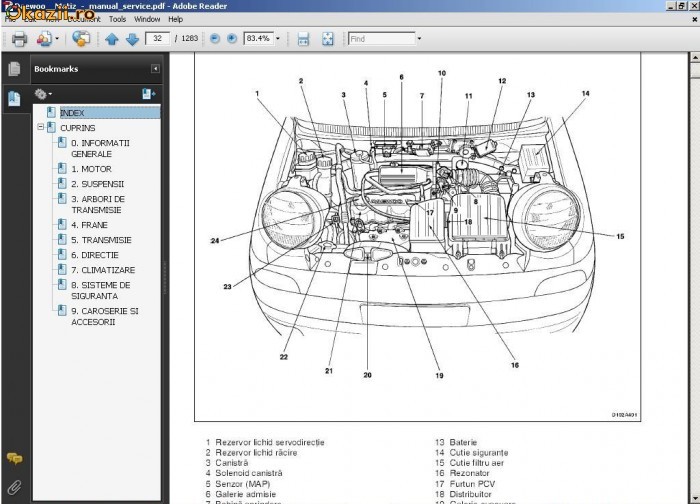
Task: Open bookmark 5. TRANSMISIE
Action: [101, 240]
